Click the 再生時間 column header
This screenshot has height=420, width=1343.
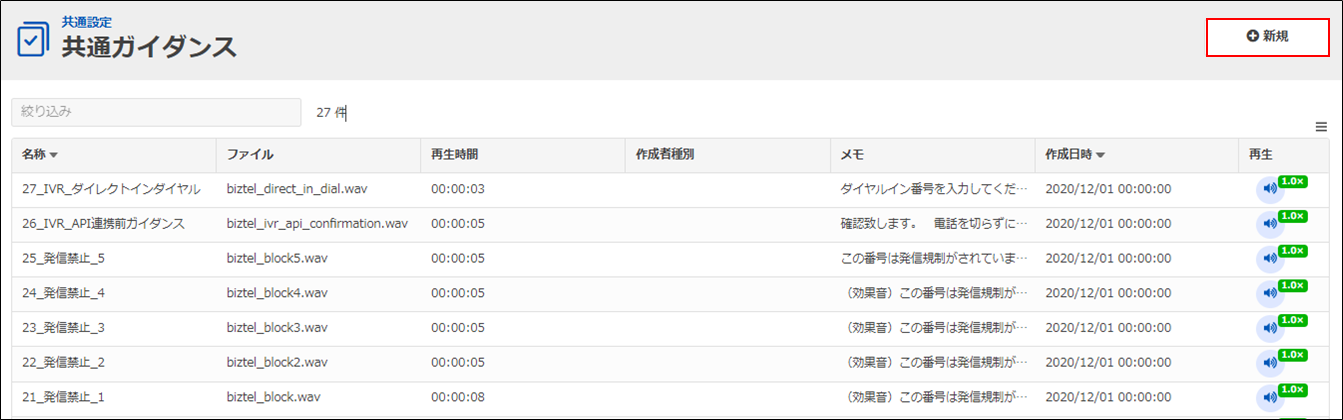click(455, 155)
